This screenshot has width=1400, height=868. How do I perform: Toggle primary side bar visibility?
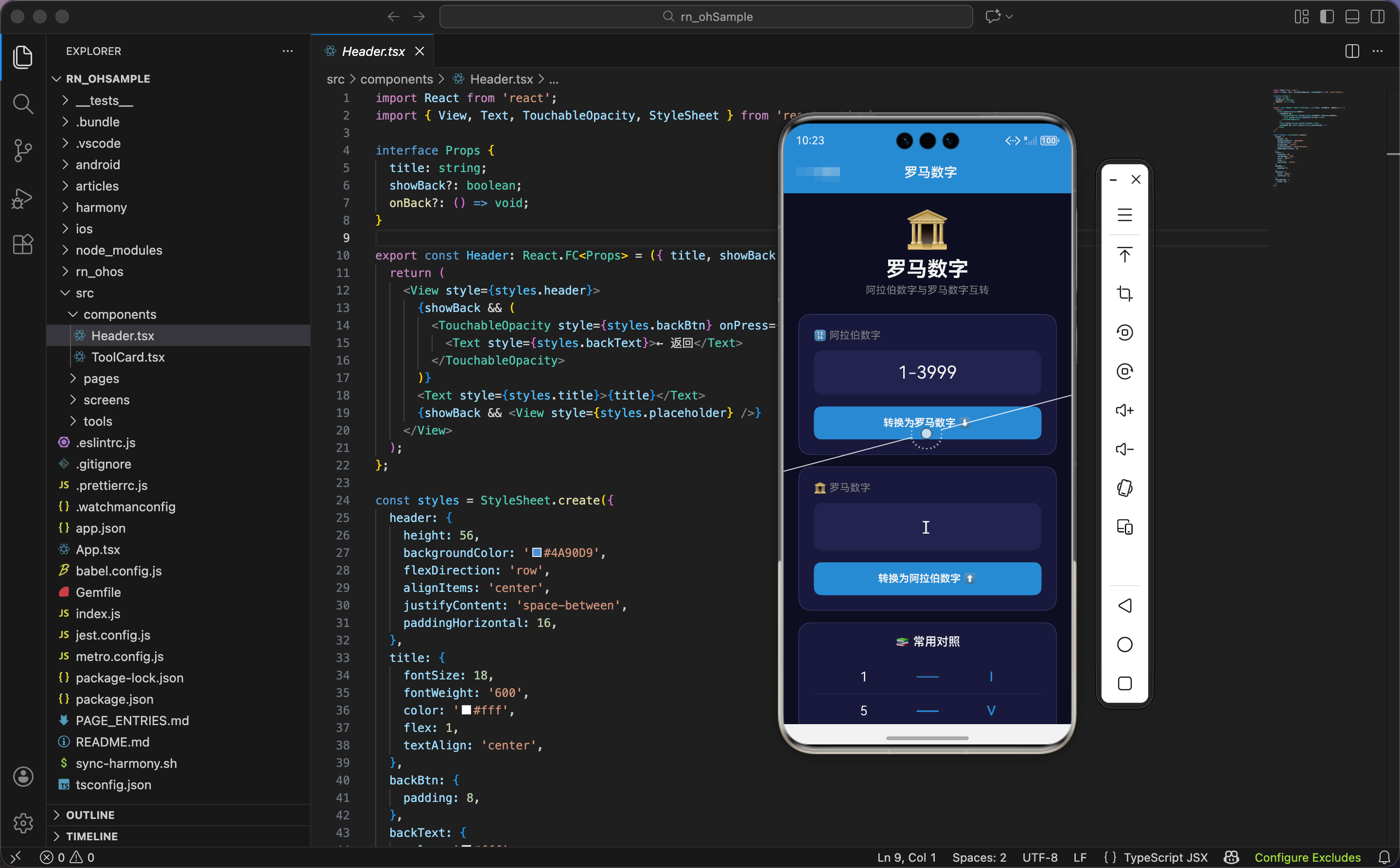coord(1327,17)
